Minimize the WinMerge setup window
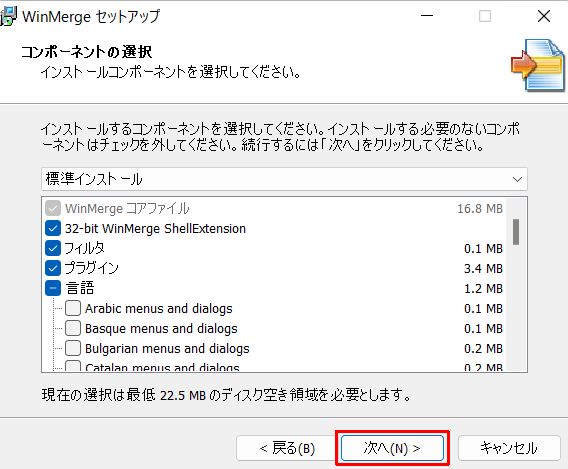The width and height of the screenshot is (568, 469). tap(427, 16)
